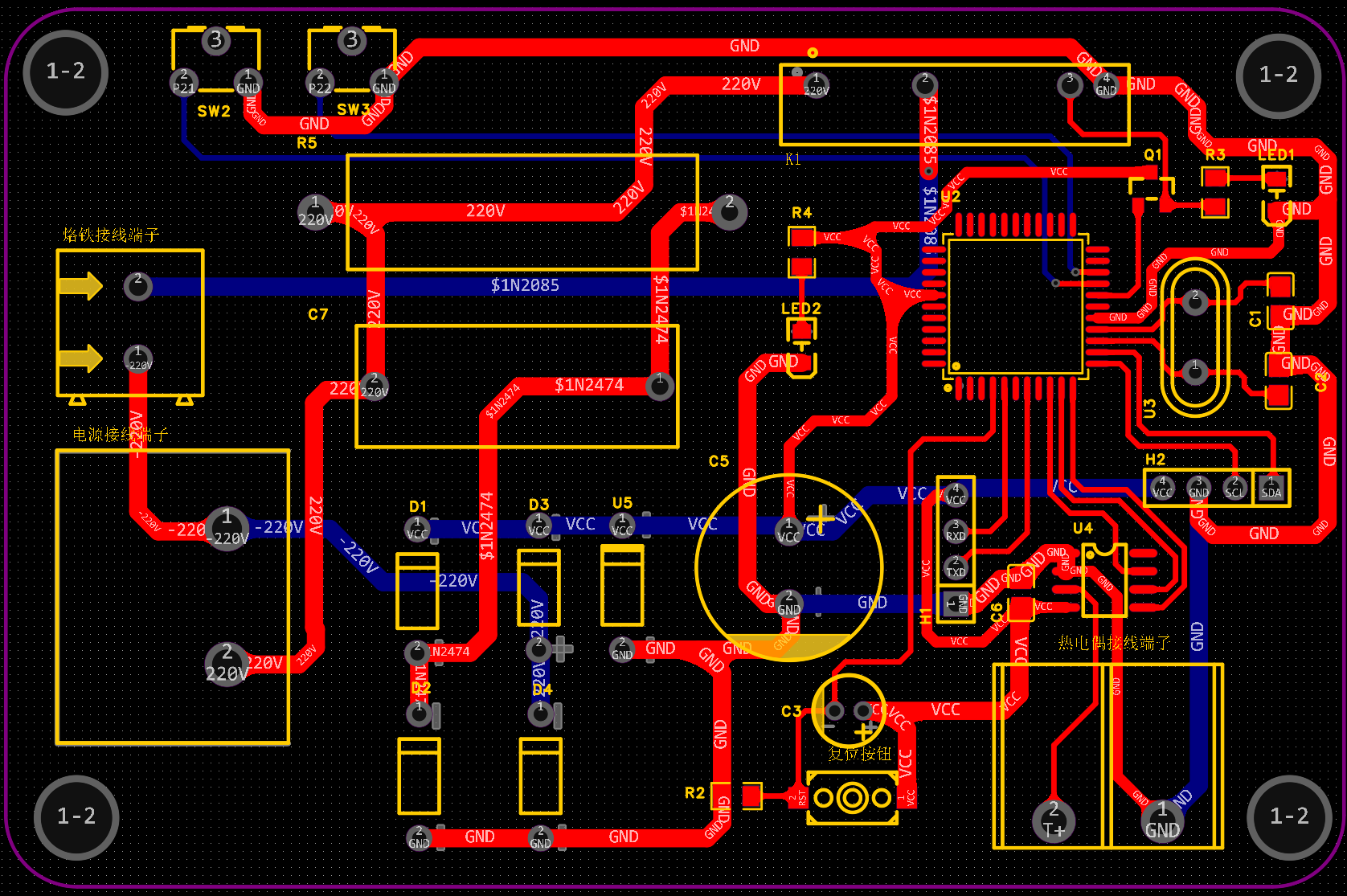Click the K1 relay designator text
This screenshot has width=1347, height=896.
[x=793, y=159]
